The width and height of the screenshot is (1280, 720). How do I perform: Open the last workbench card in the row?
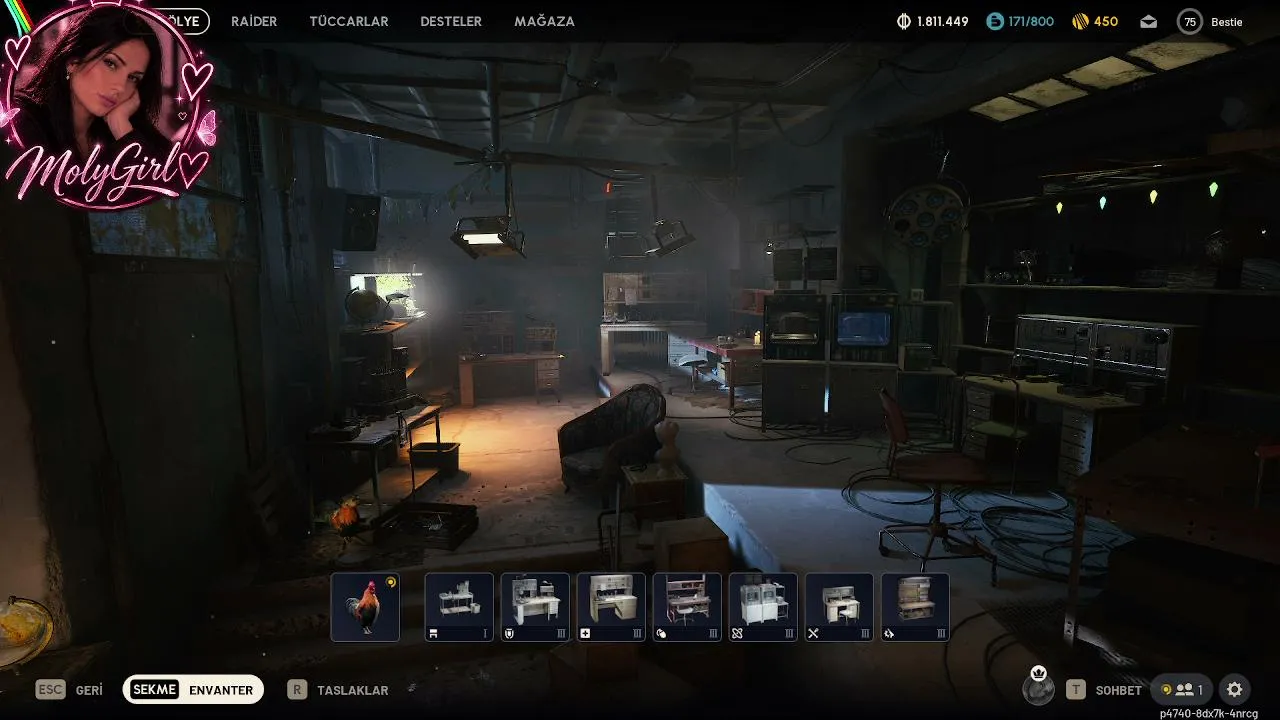click(915, 607)
